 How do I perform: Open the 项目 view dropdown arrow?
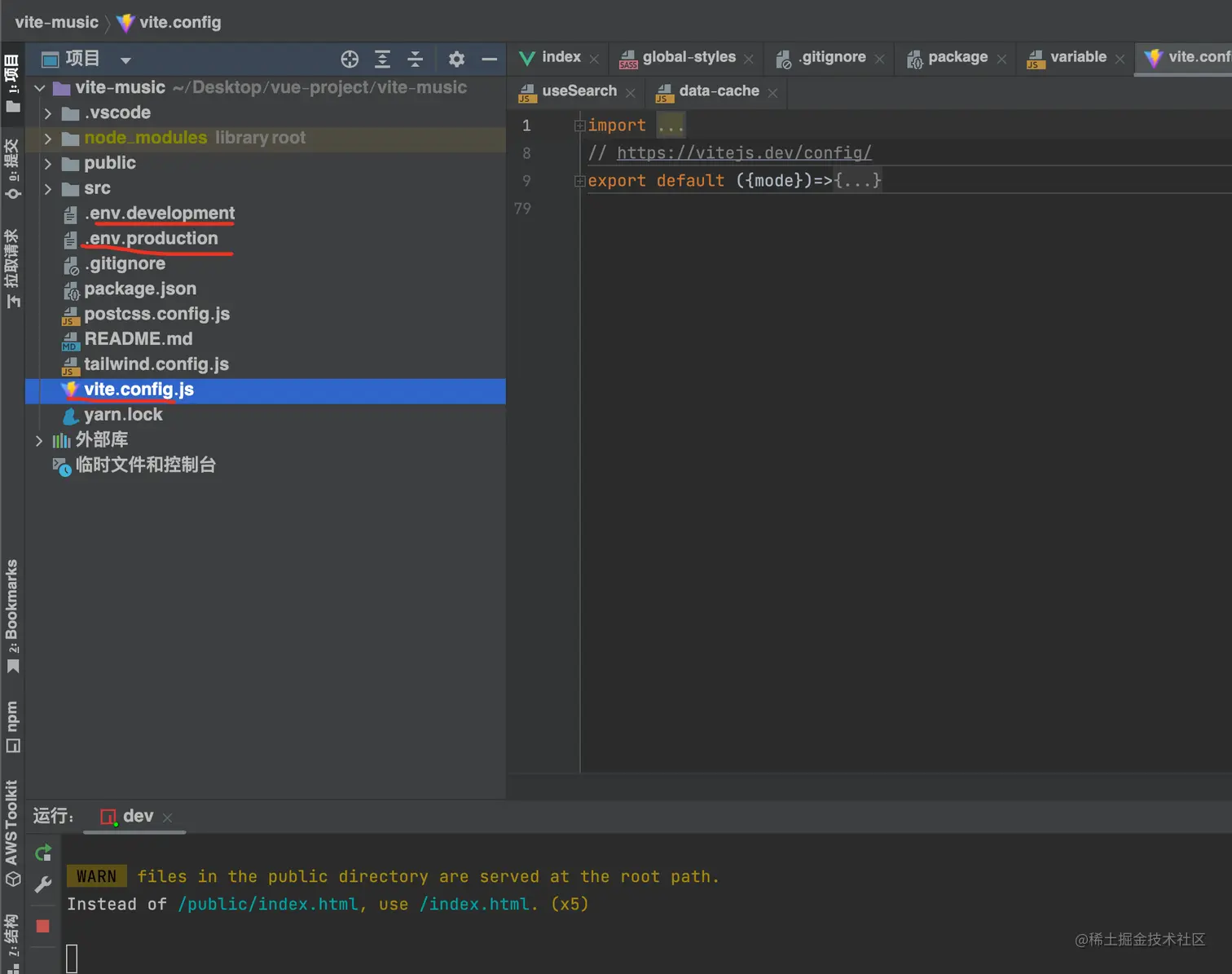click(125, 60)
